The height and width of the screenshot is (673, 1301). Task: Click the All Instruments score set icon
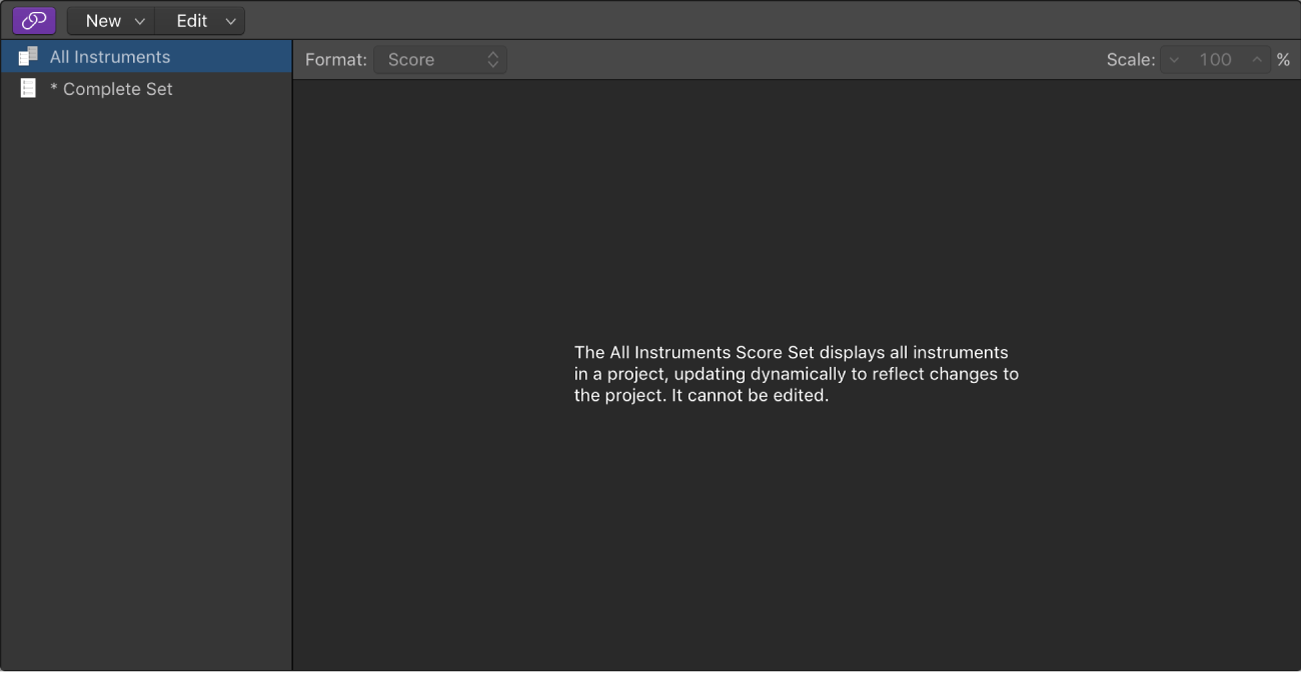(28, 57)
